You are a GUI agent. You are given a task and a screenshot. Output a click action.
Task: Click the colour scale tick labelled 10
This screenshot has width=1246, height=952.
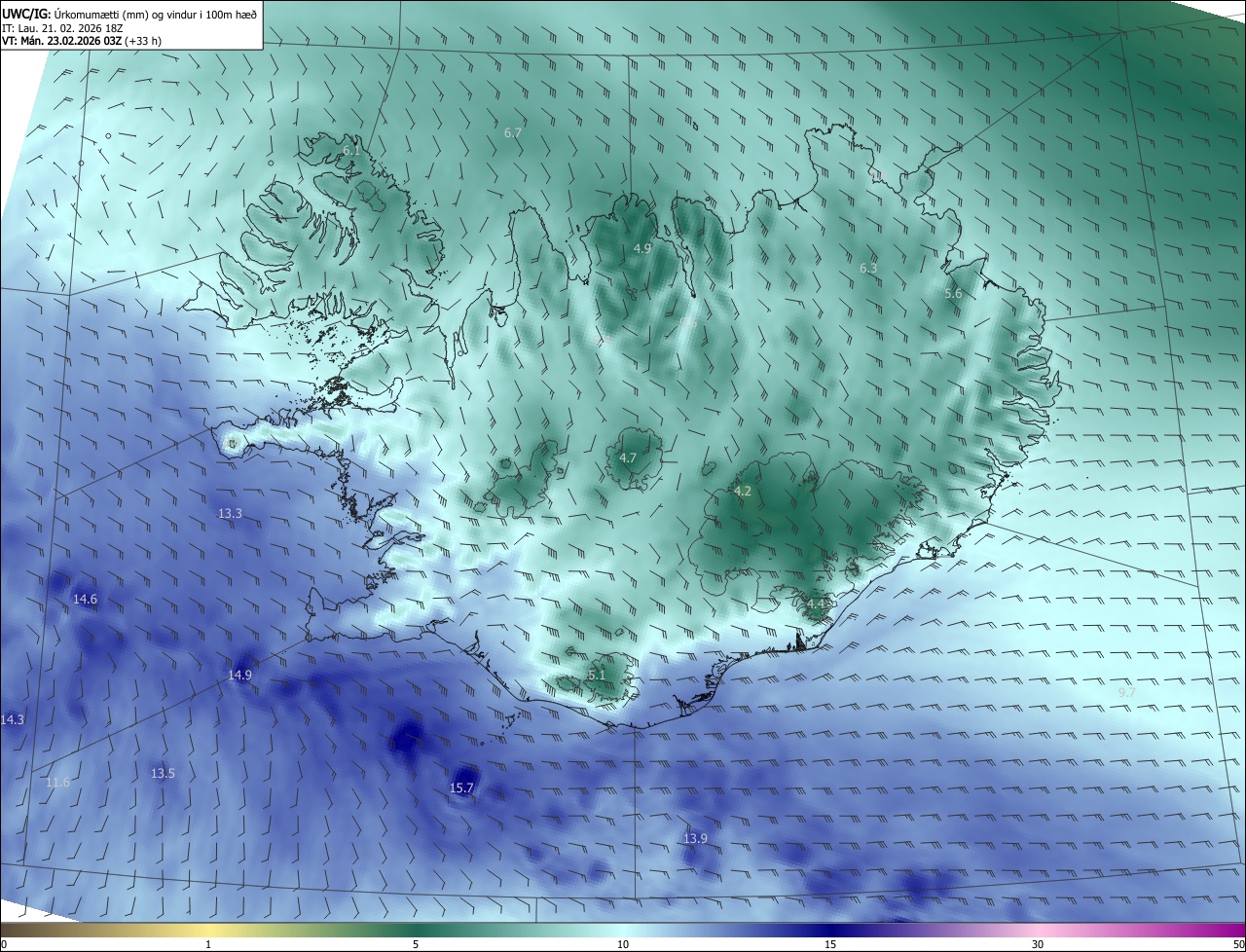pyautogui.click(x=623, y=945)
